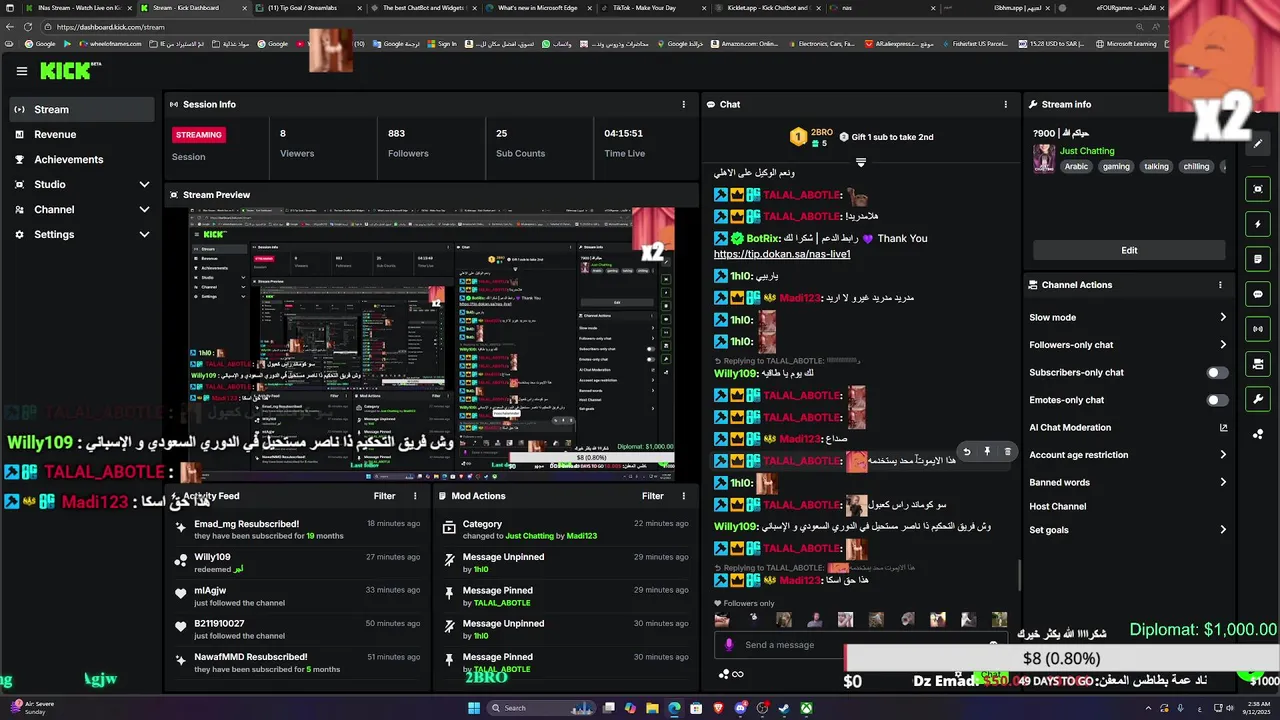Open AI Chat Moderation external link icon
Viewport: 1280px width, 720px height.
(1223, 427)
